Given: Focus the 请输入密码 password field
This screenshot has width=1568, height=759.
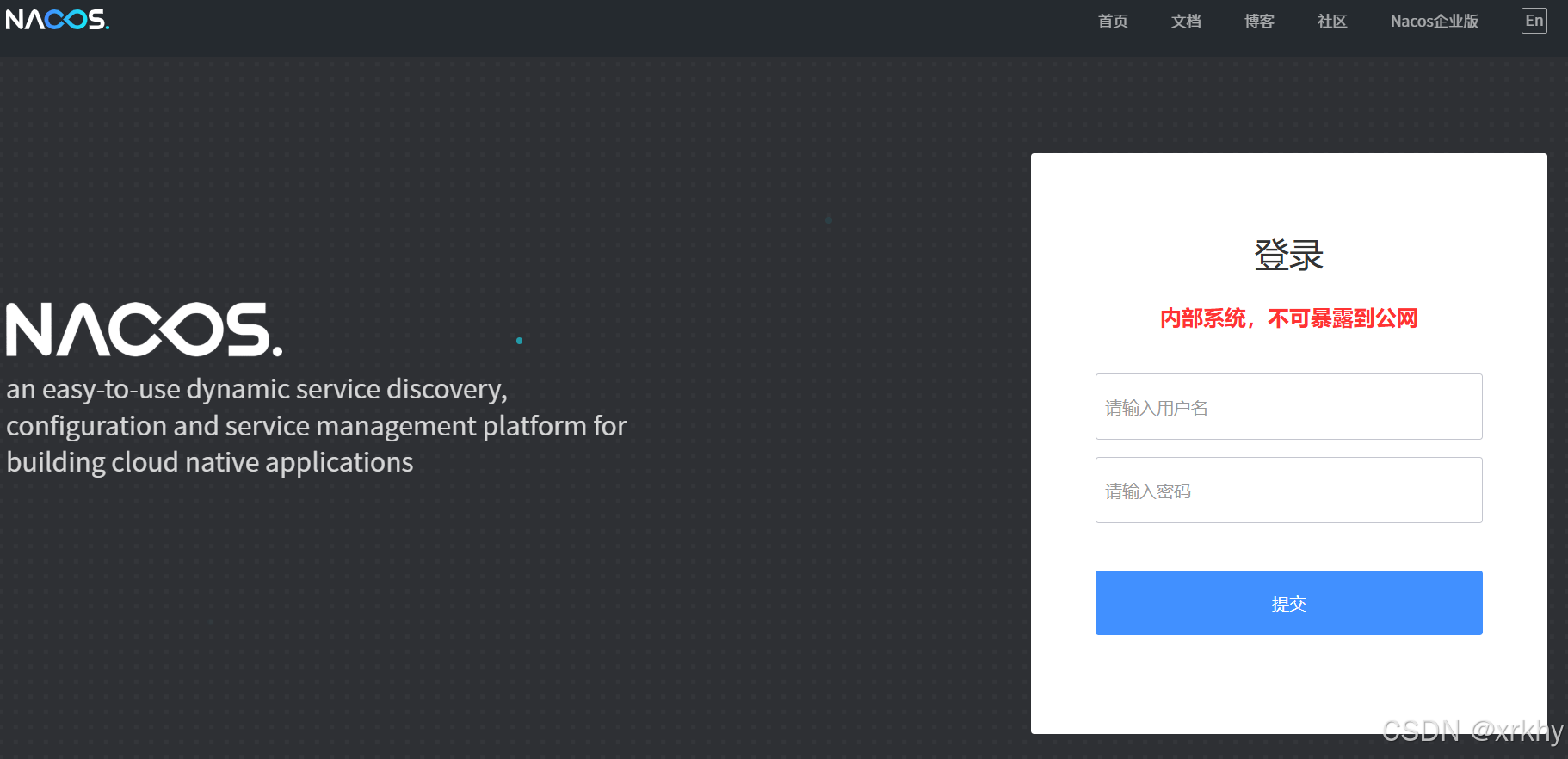Looking at the screenshot, I should point(1288,490).
